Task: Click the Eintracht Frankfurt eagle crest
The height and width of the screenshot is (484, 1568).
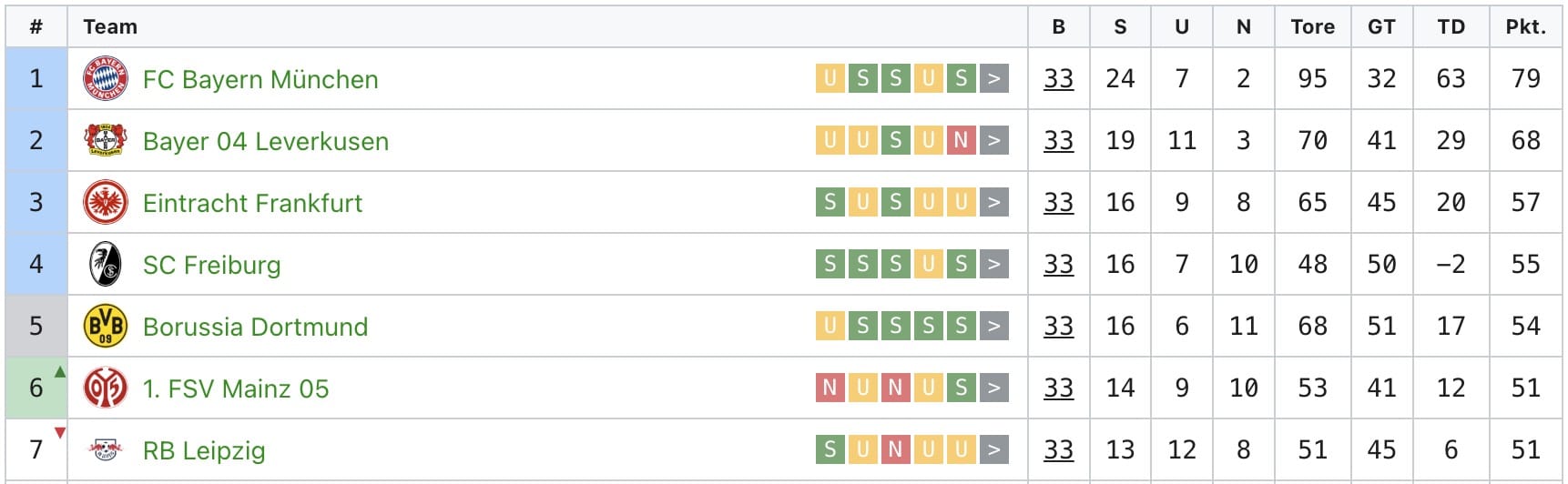Action: click(106, 203)
